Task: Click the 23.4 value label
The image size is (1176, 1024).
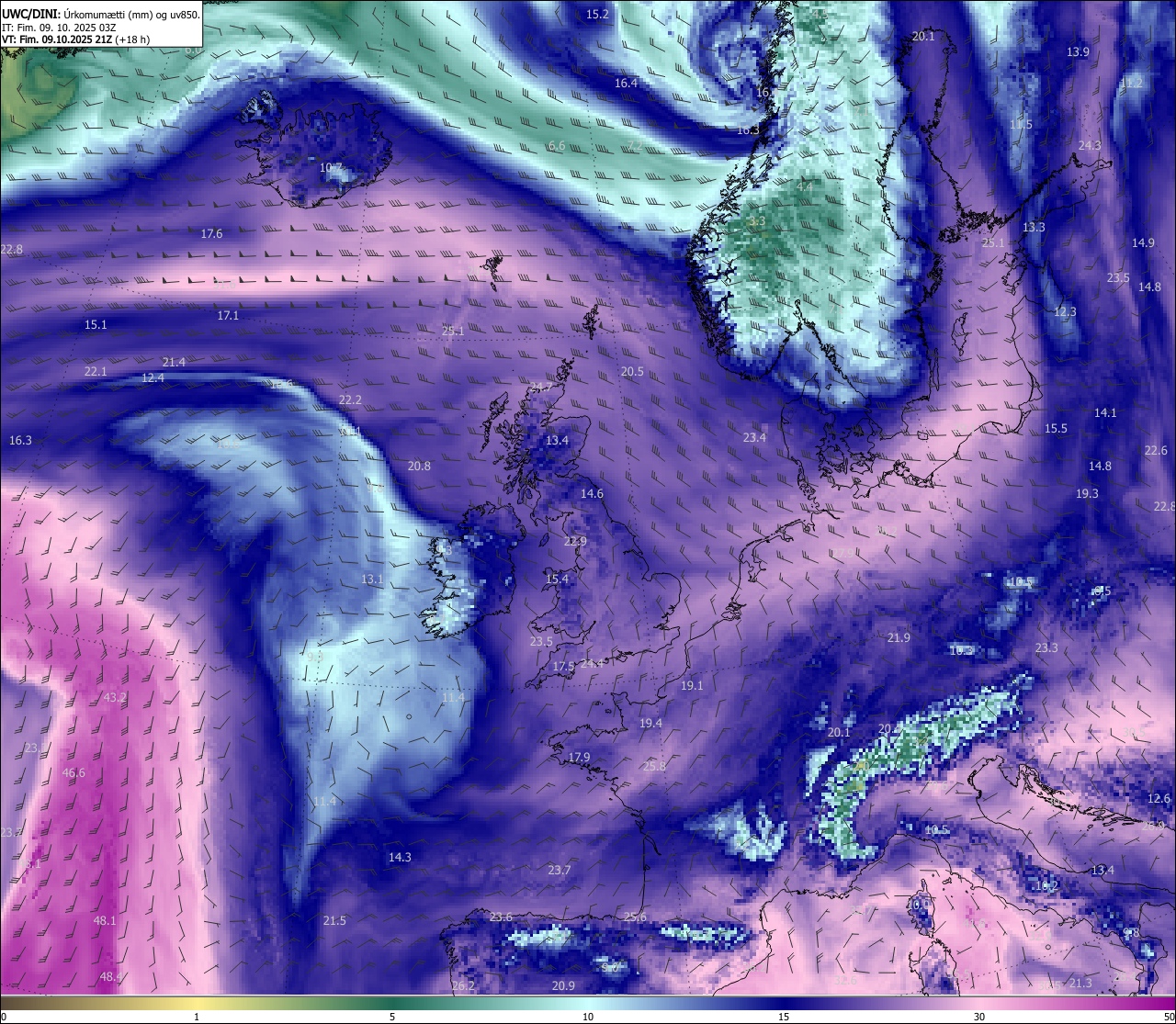Action: [x=754, y=437]
